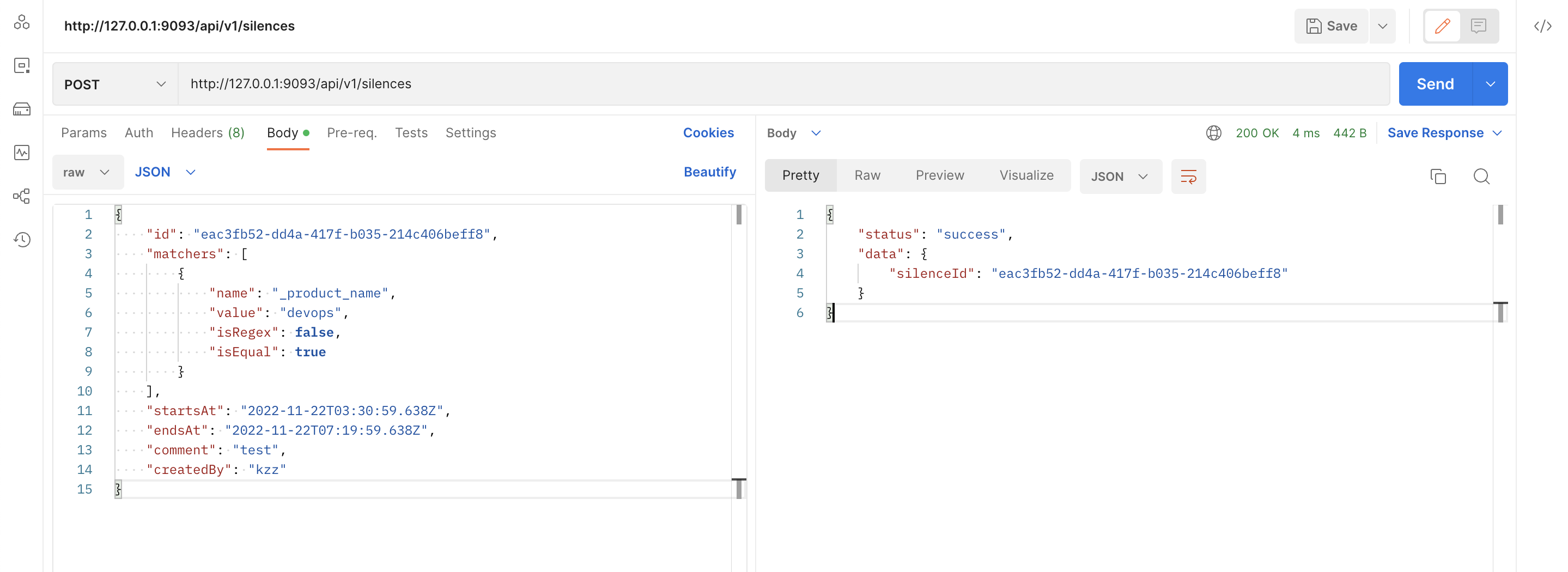Viewport: 1568px width, 572px height.
Task: Open the request JSON format dropdown
Action: click(165, 172)
